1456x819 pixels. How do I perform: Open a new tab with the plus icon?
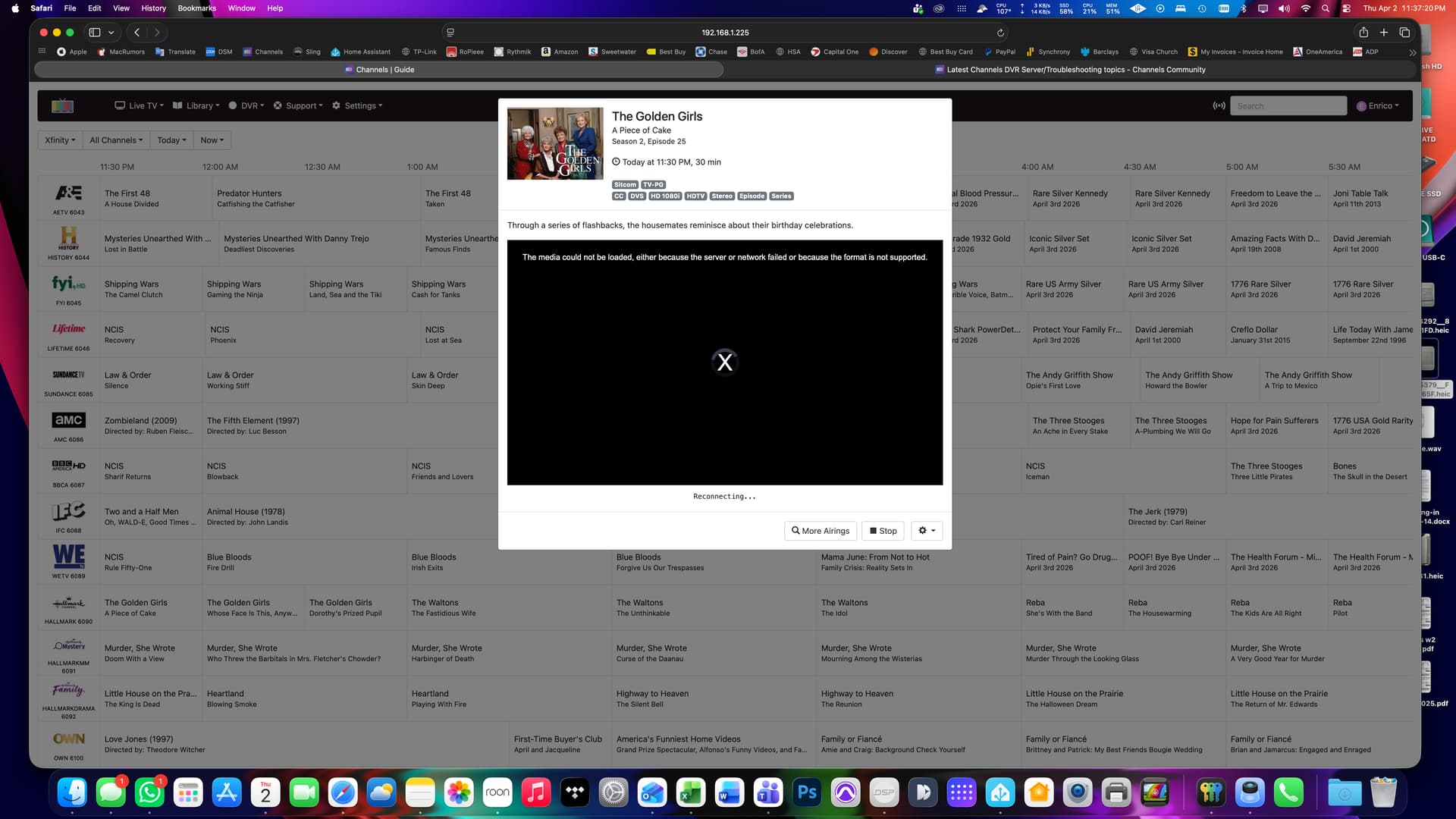(1383, 33)
